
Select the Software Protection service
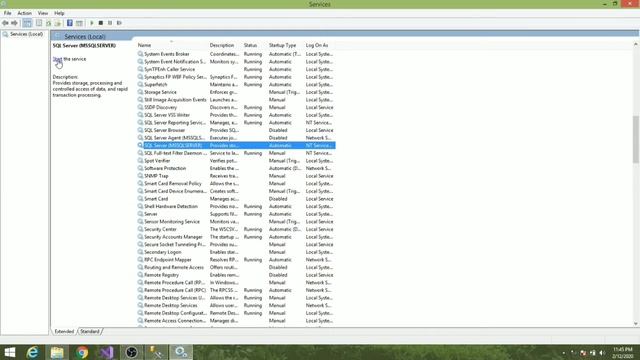(x=236, y=168)
